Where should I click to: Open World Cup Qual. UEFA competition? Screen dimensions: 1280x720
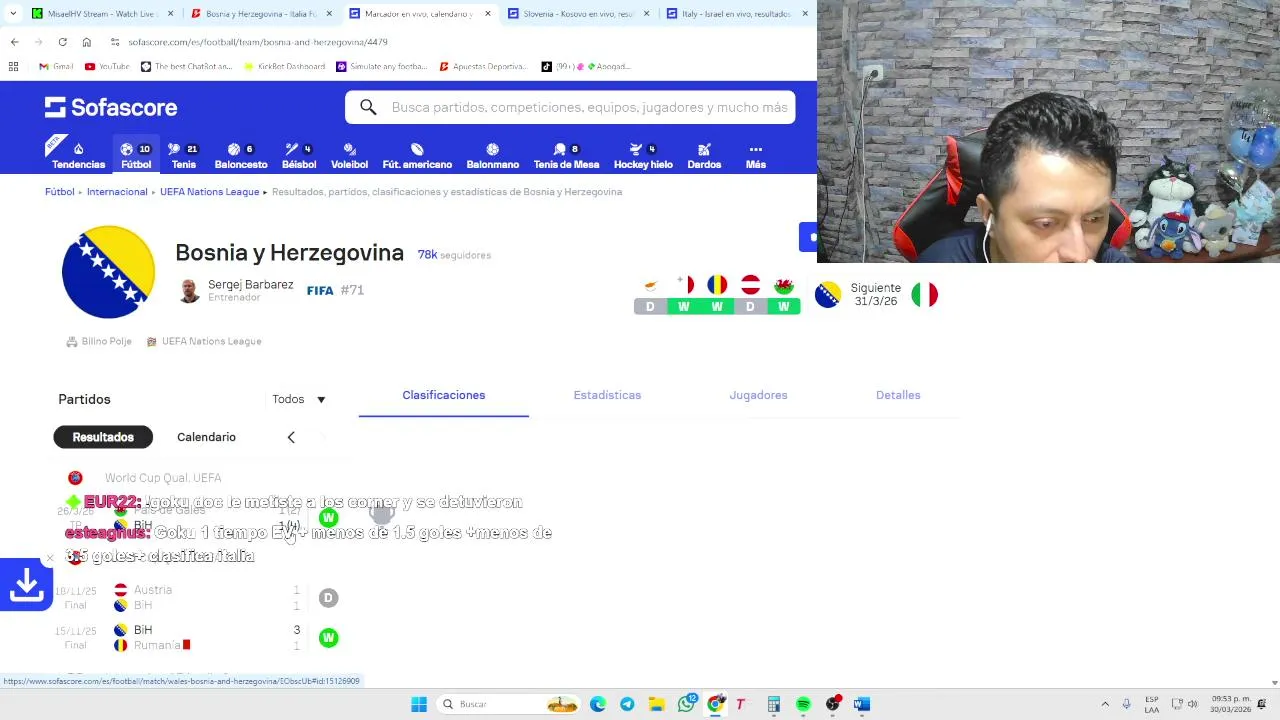tap(163, 478)
